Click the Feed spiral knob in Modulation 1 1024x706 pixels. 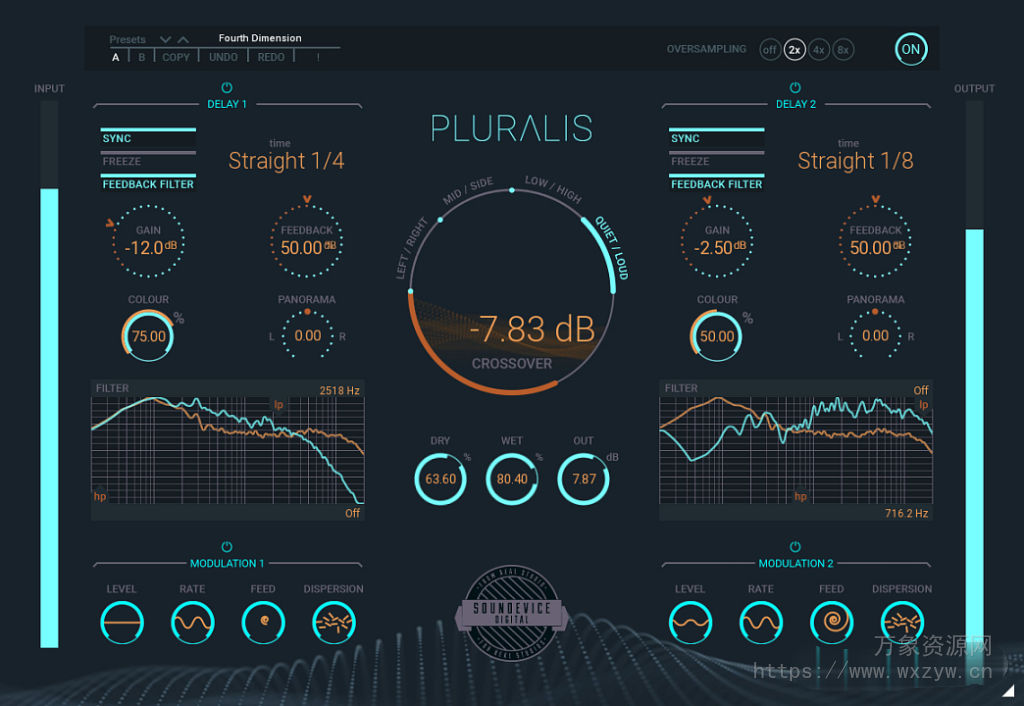(262, 622)
